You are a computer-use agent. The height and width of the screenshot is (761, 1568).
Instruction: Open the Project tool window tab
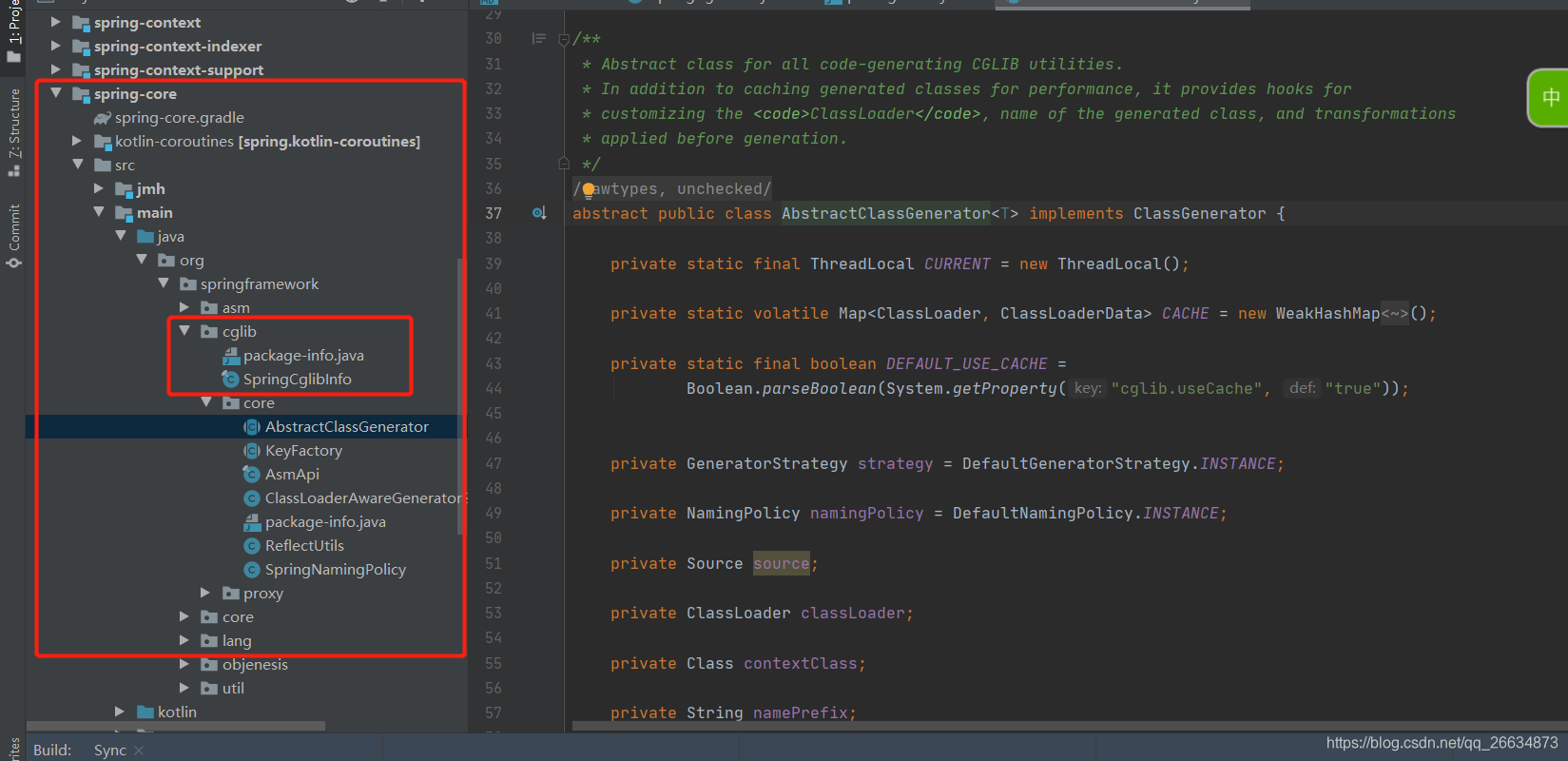tap(13, 31)
